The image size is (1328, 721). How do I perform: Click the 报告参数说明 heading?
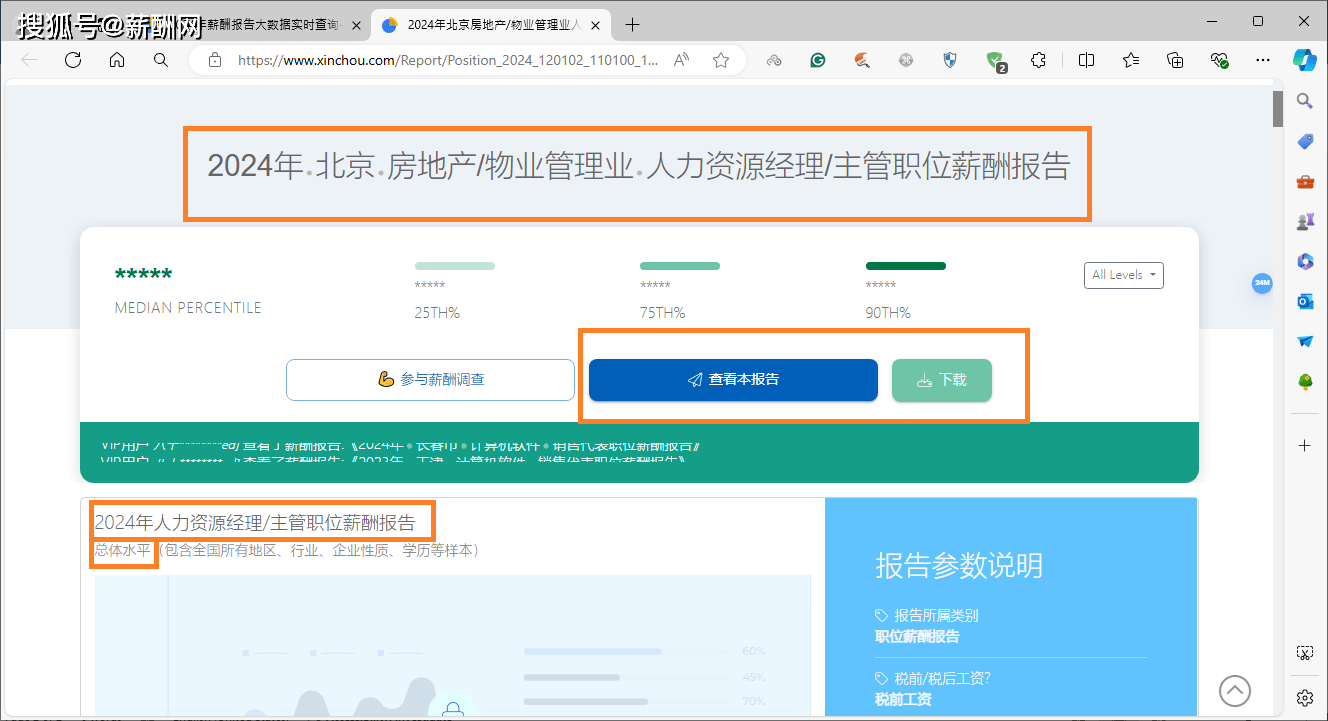(959, 566)
